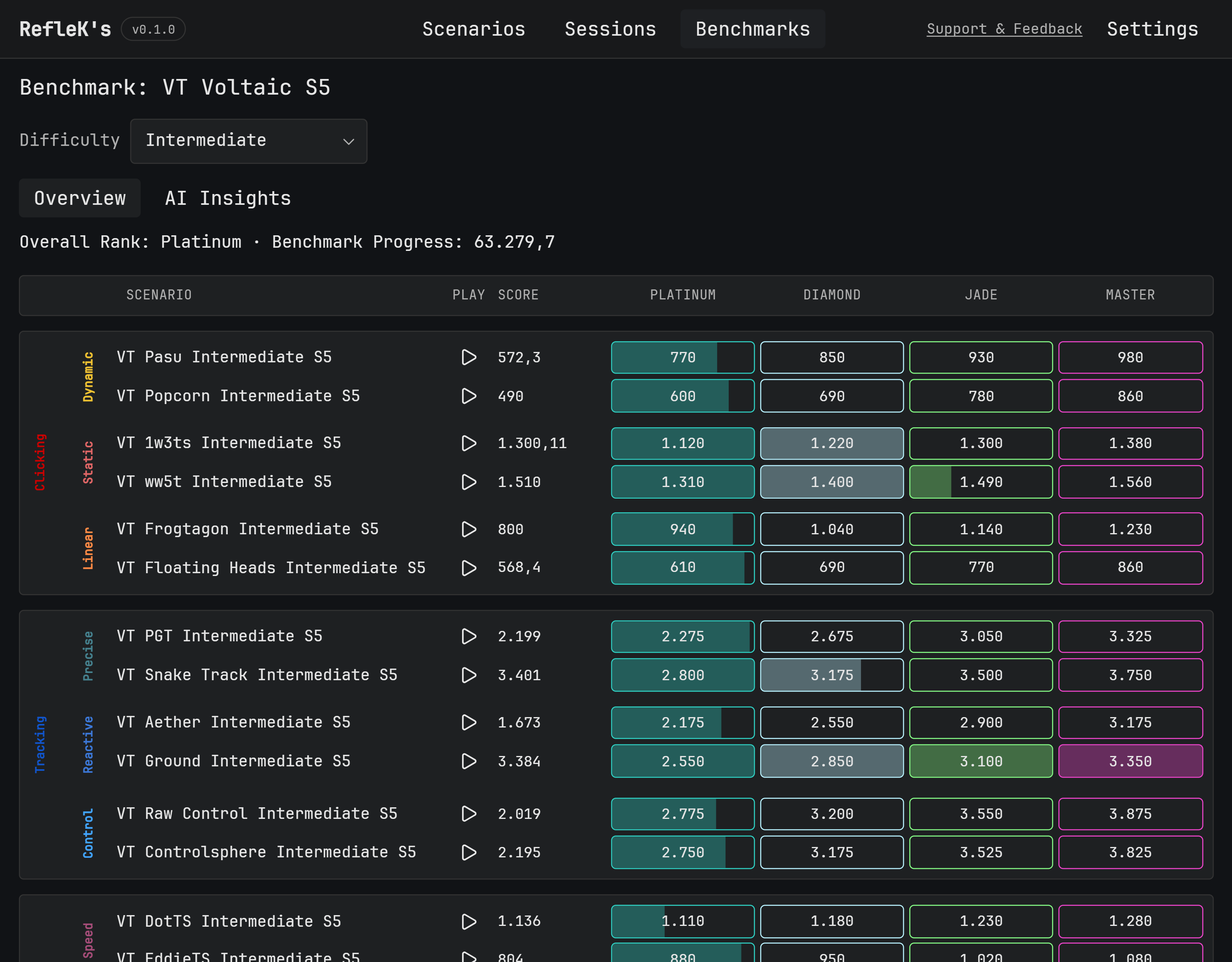Viewport: 1232px width, 962px height.
Task: Click the Platinum progress bar for VT Pasu
Action: (683, 357)
